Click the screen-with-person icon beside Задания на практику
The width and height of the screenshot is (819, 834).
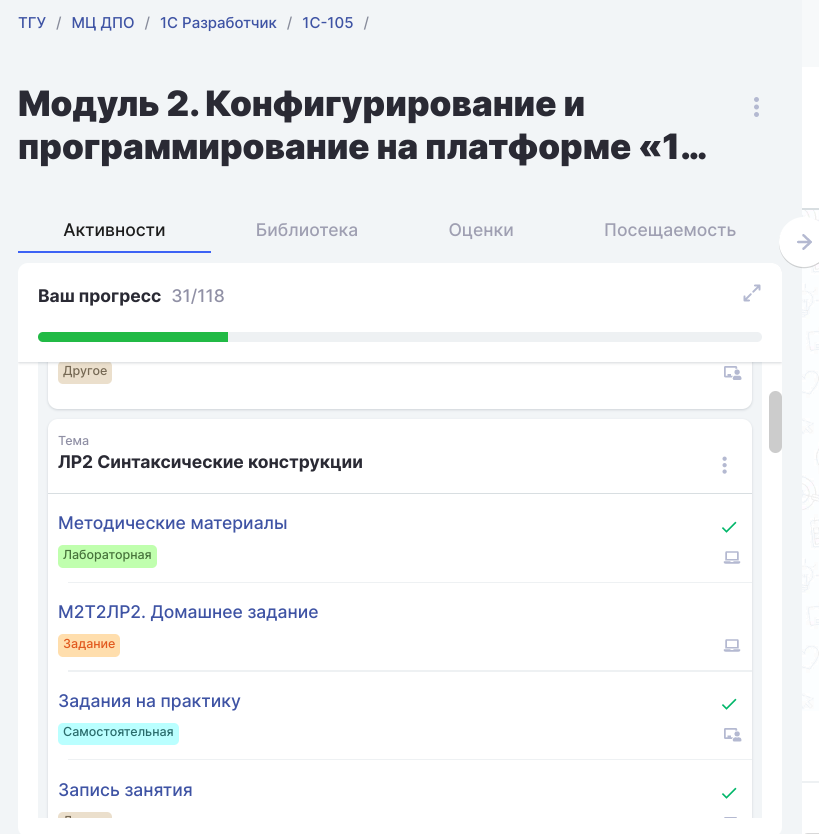[733, 734]
